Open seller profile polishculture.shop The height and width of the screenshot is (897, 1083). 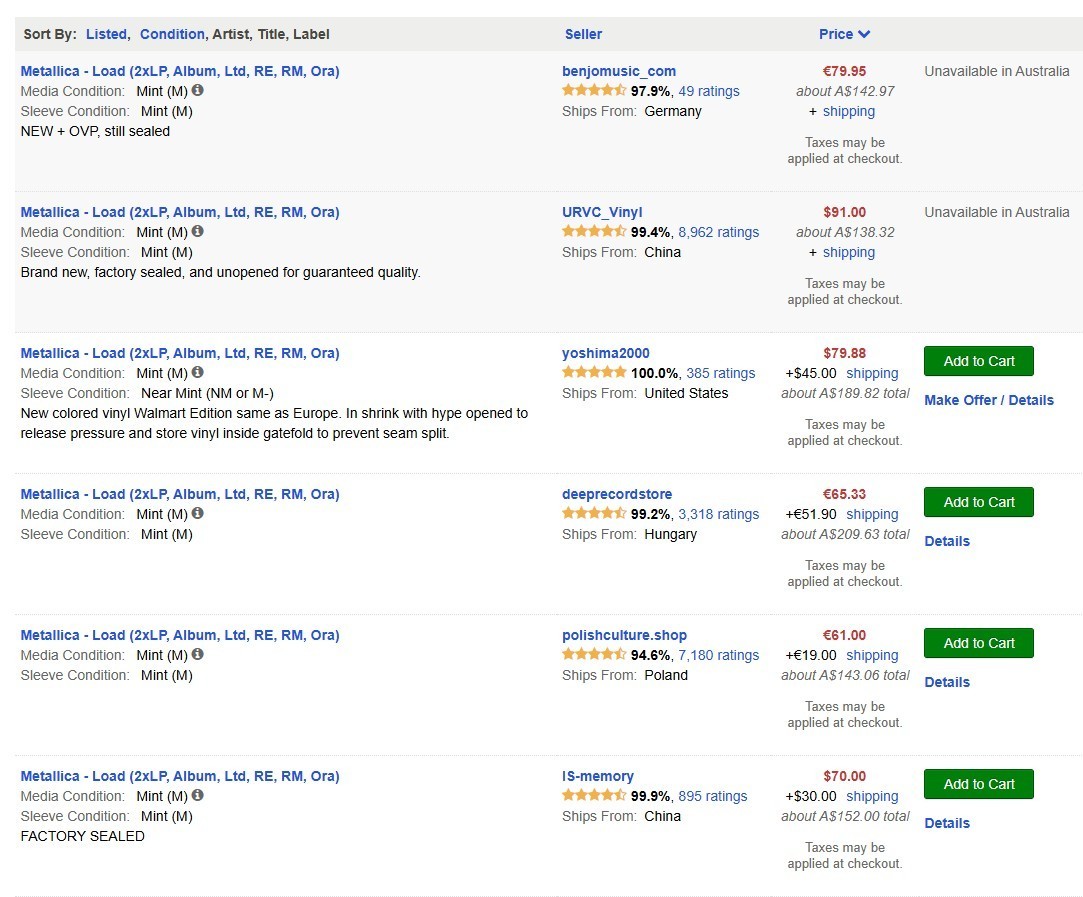624,635
